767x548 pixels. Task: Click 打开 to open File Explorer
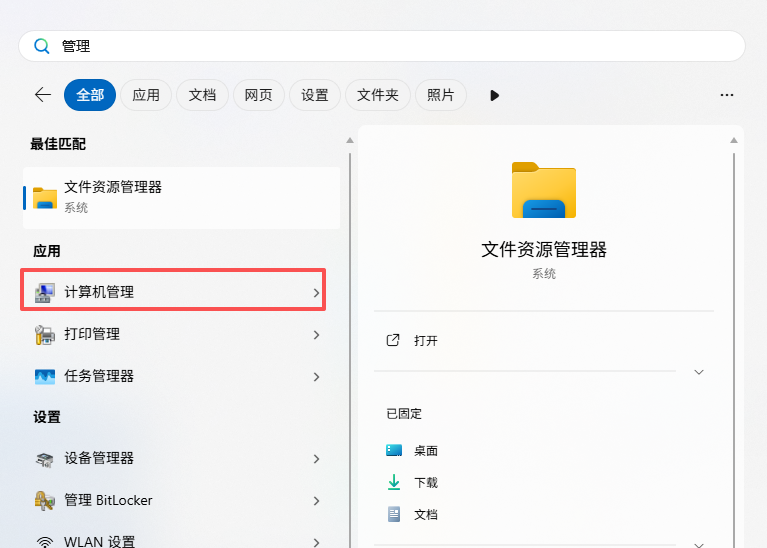[x=426, y=340]
